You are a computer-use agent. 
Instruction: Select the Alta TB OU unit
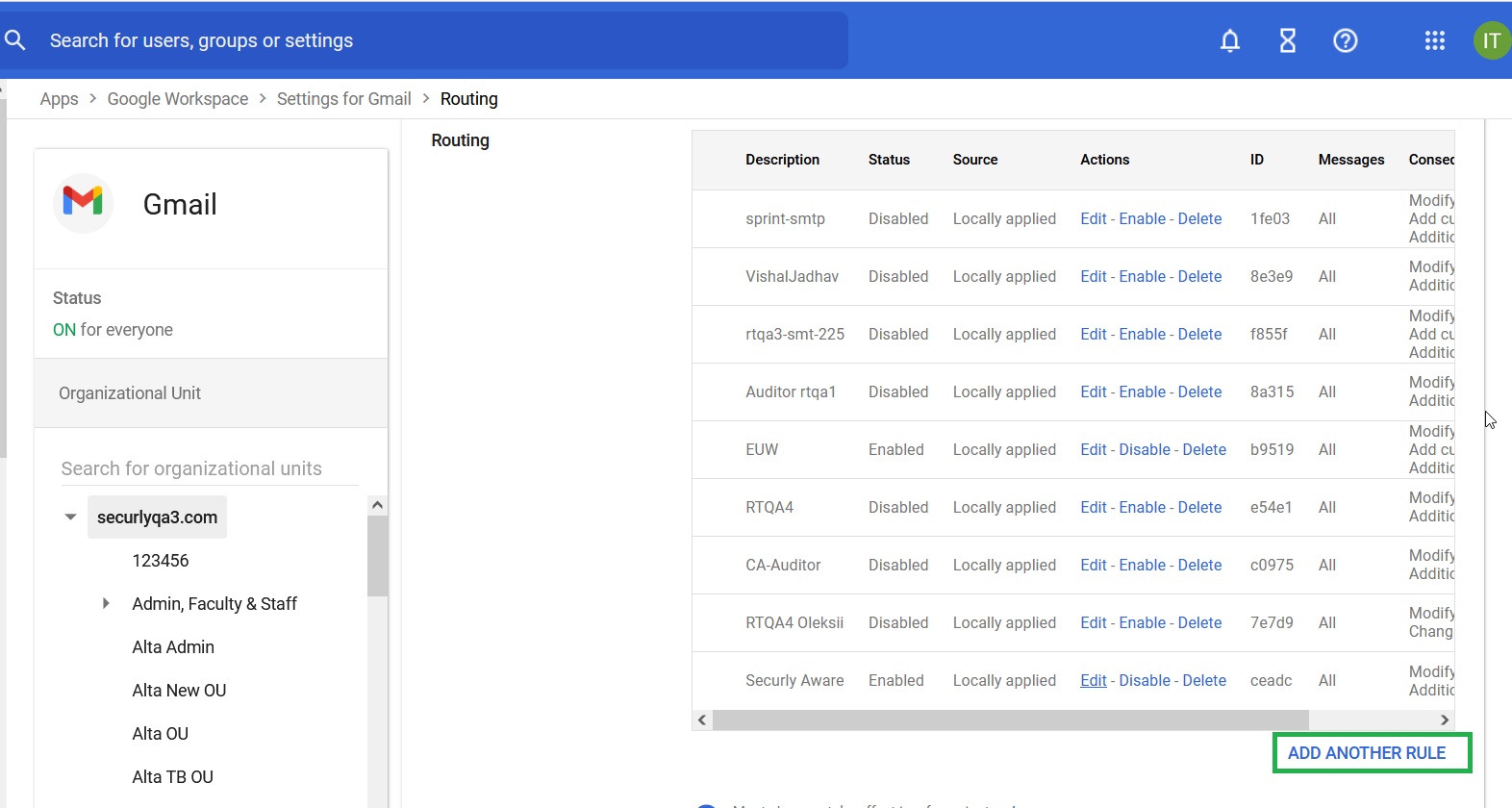173,777
